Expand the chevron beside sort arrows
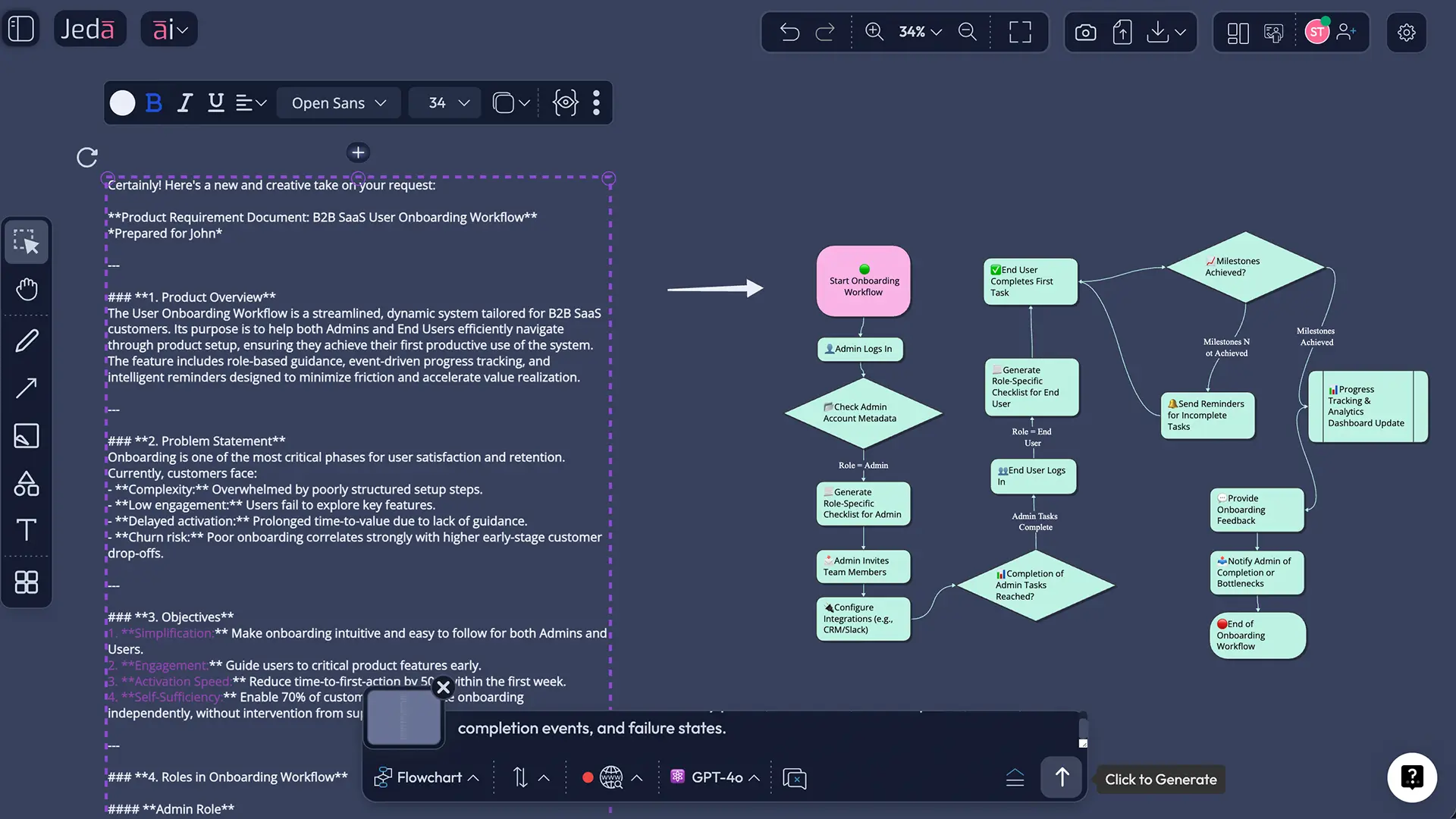This screenshot has height=819, width=1456. pyautogui.click(x=544, y=778)
